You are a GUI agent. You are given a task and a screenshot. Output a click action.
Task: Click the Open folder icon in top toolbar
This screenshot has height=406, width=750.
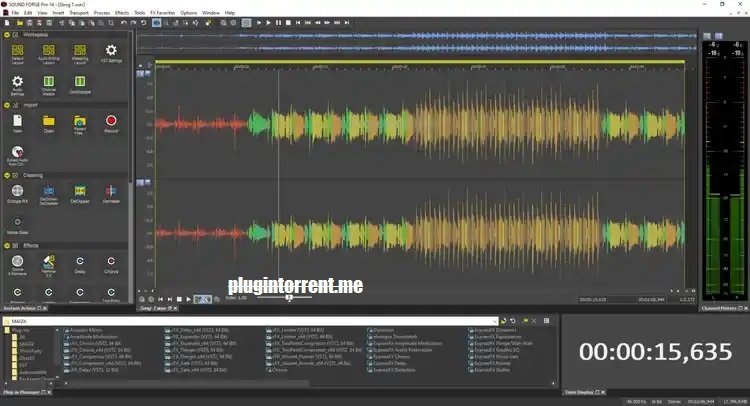(20, 22)
